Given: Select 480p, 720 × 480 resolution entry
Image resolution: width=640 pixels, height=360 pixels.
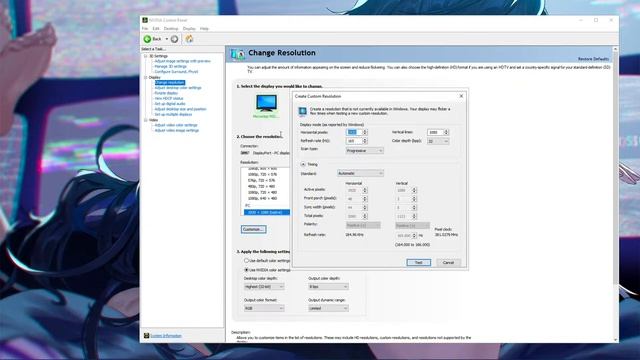Looking at the screenshot, I should [x=263, y=186].
